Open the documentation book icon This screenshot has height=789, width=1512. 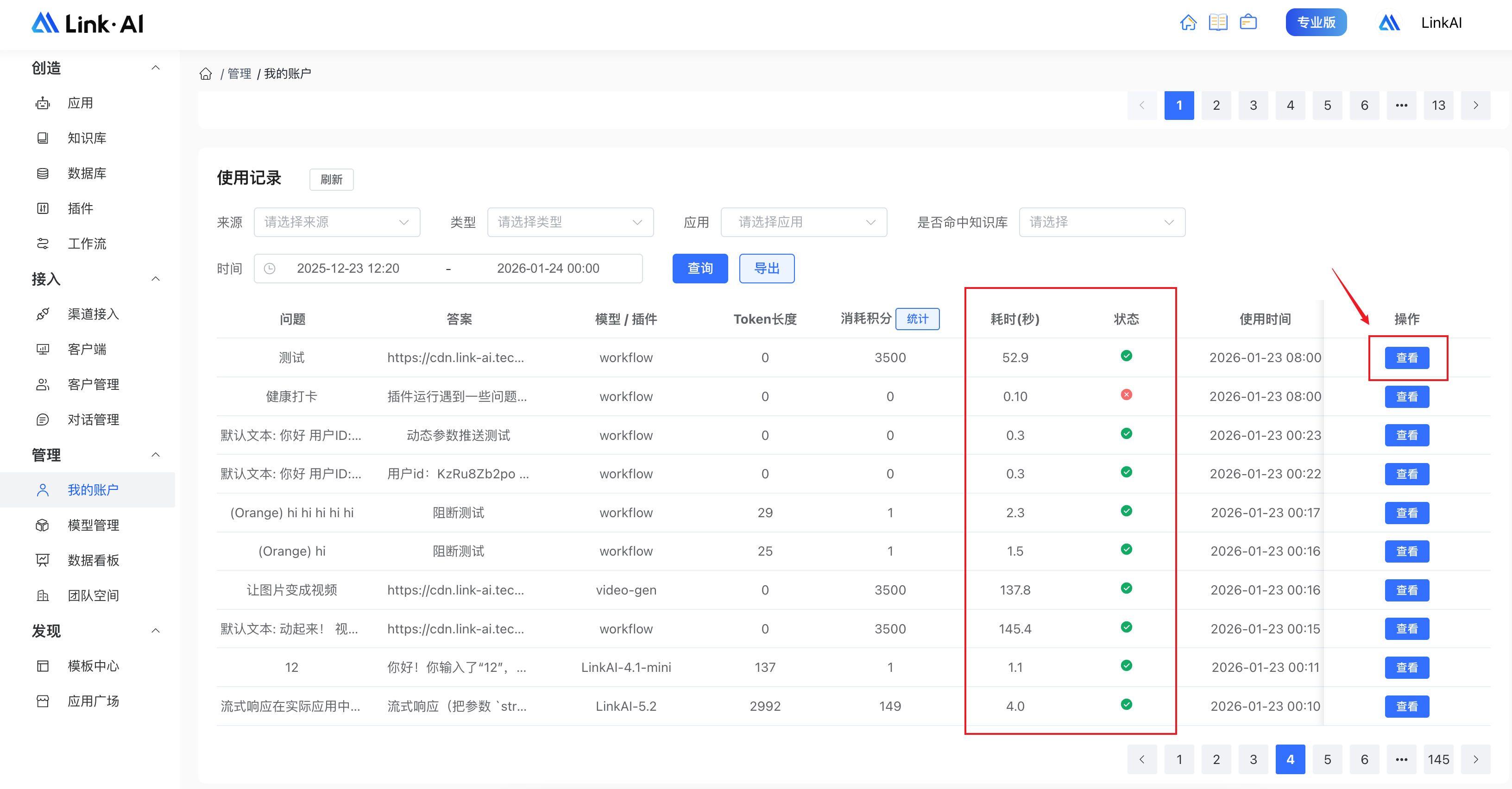pyautogui.click(x=1218, y=23)
